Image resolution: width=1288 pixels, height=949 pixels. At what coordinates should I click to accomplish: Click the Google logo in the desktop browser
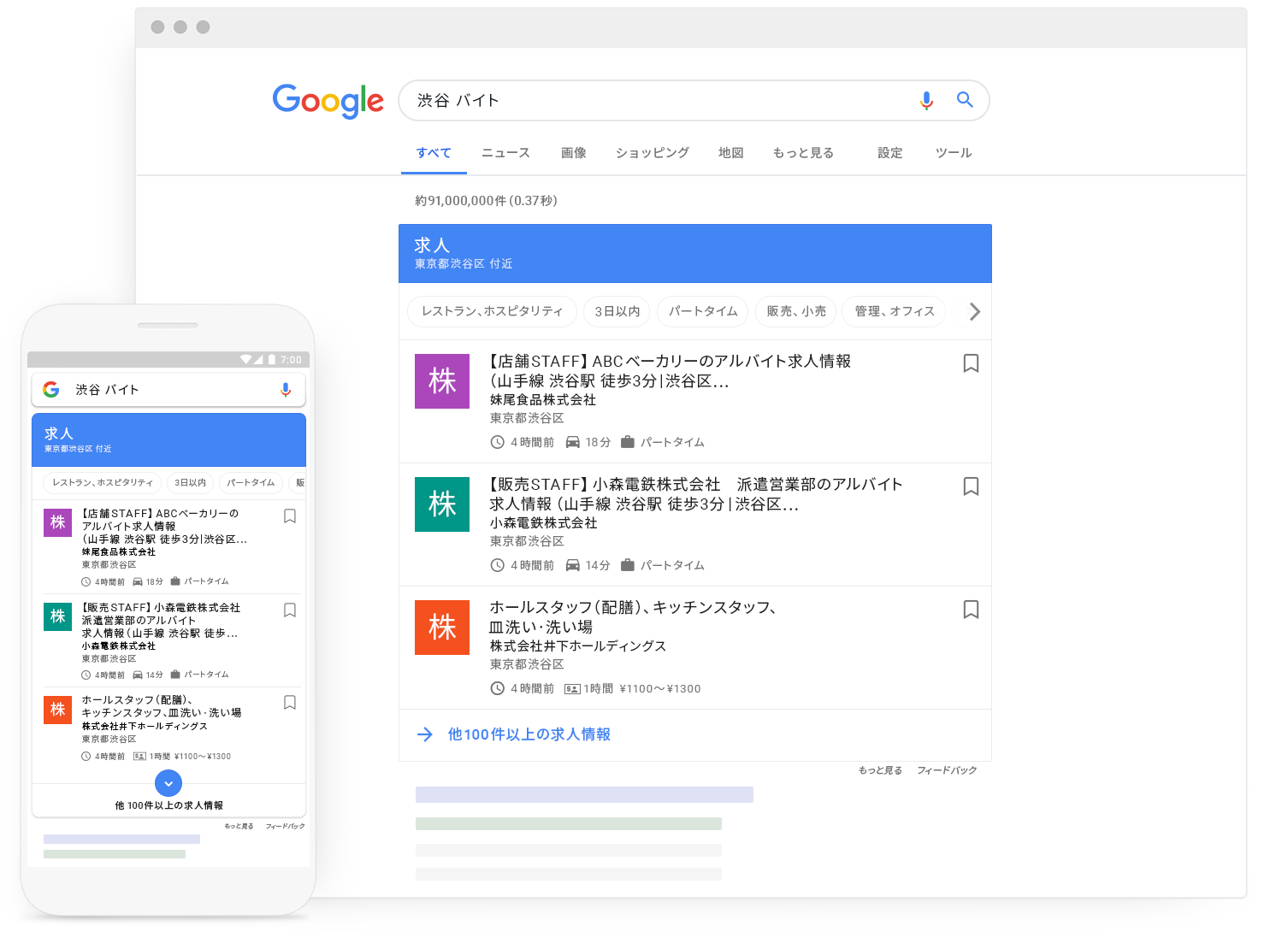click(328, 101)
